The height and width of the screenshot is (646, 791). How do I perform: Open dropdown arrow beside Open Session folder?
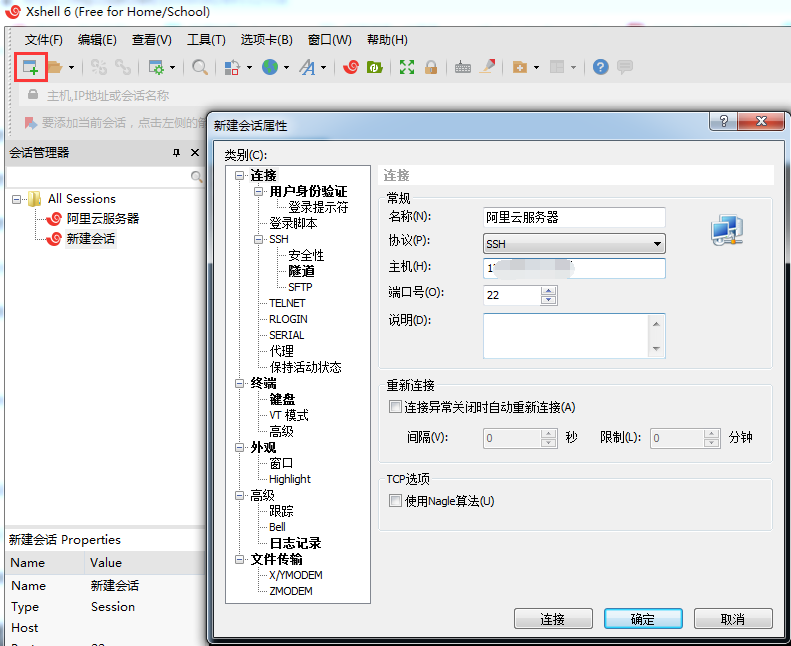(71, 67)
